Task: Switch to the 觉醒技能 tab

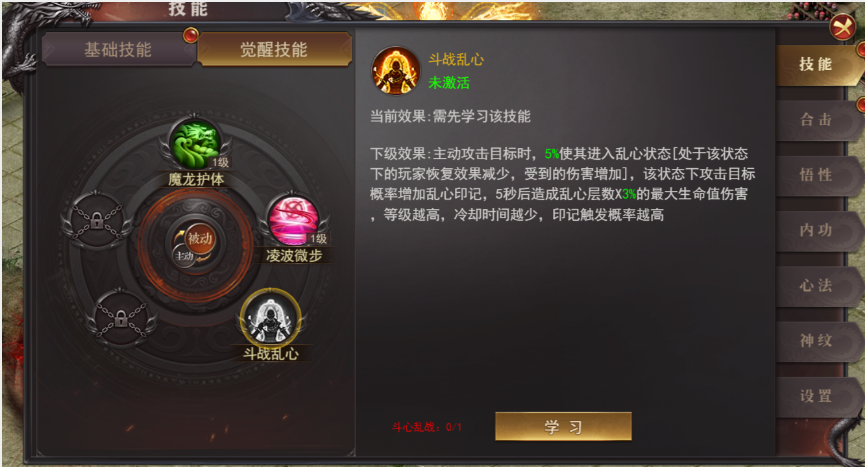Action: [x=274, y=50]
